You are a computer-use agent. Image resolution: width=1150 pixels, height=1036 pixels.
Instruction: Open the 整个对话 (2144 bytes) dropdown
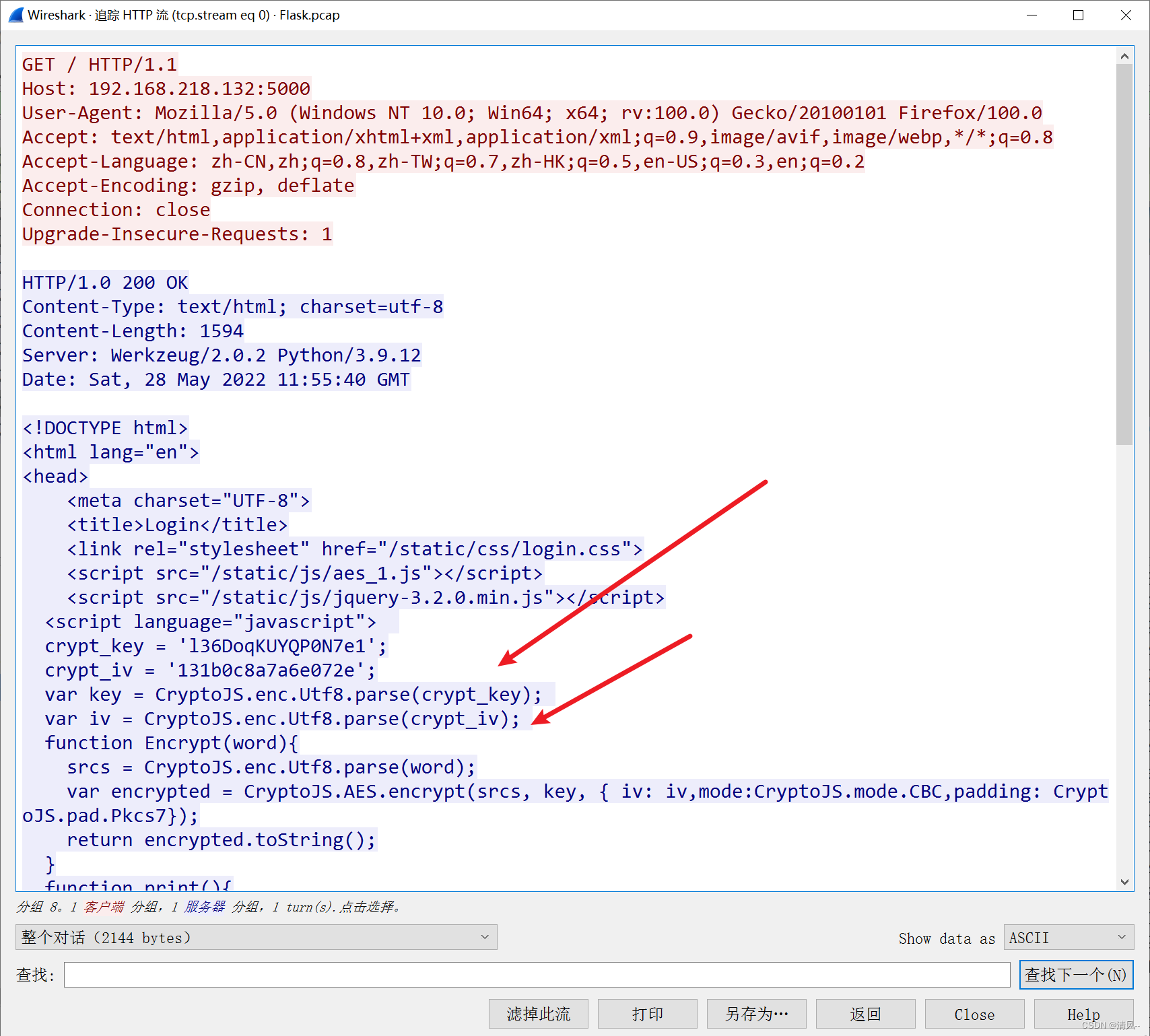click(256, 937)
